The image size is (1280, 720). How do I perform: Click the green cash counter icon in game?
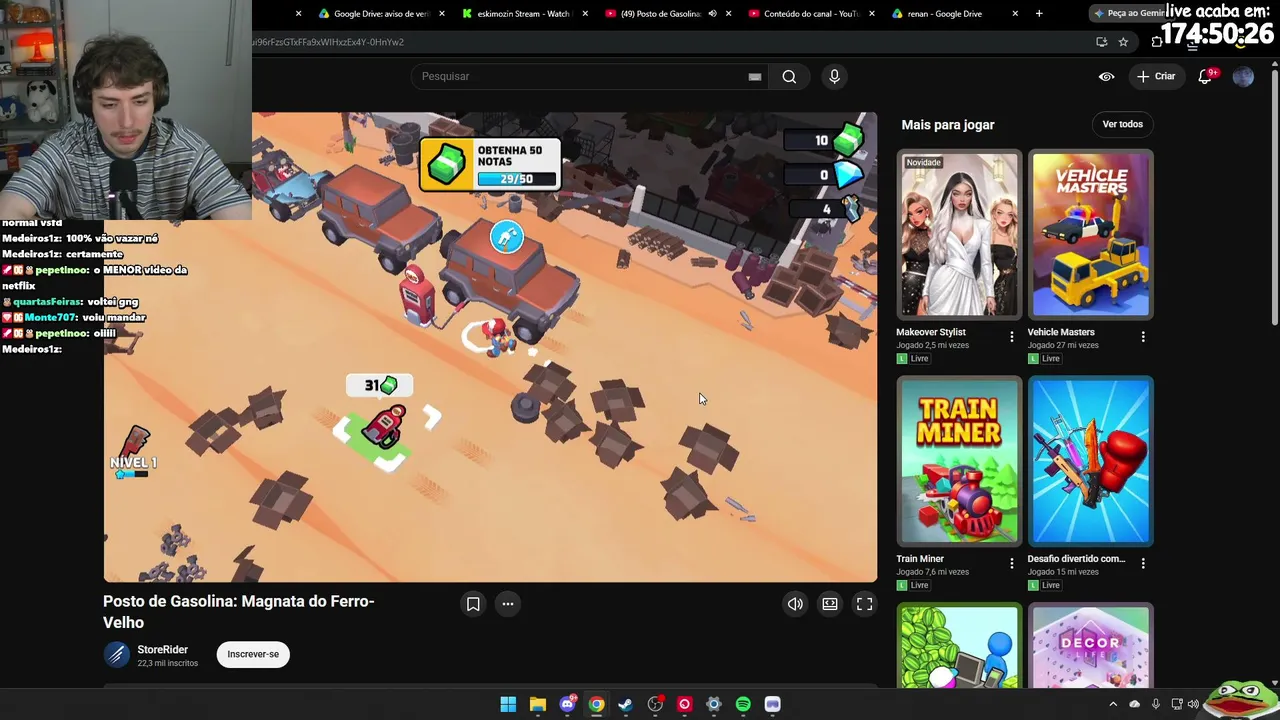coord(848,140)
